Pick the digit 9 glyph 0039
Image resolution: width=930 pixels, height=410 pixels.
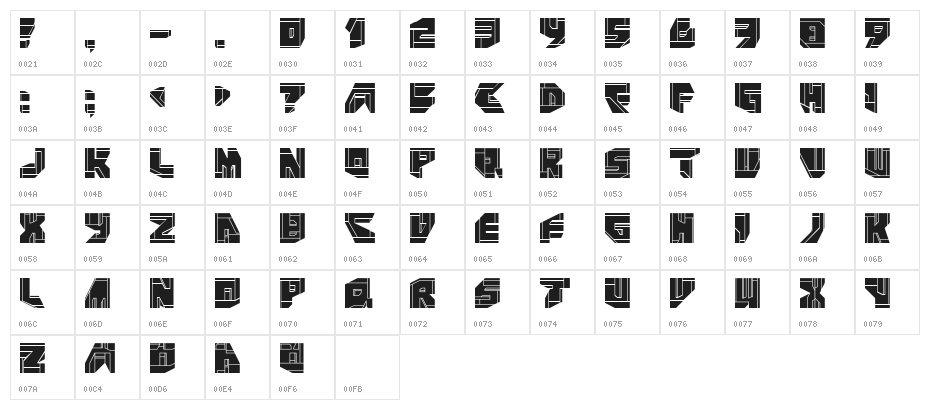pos(876,34)
